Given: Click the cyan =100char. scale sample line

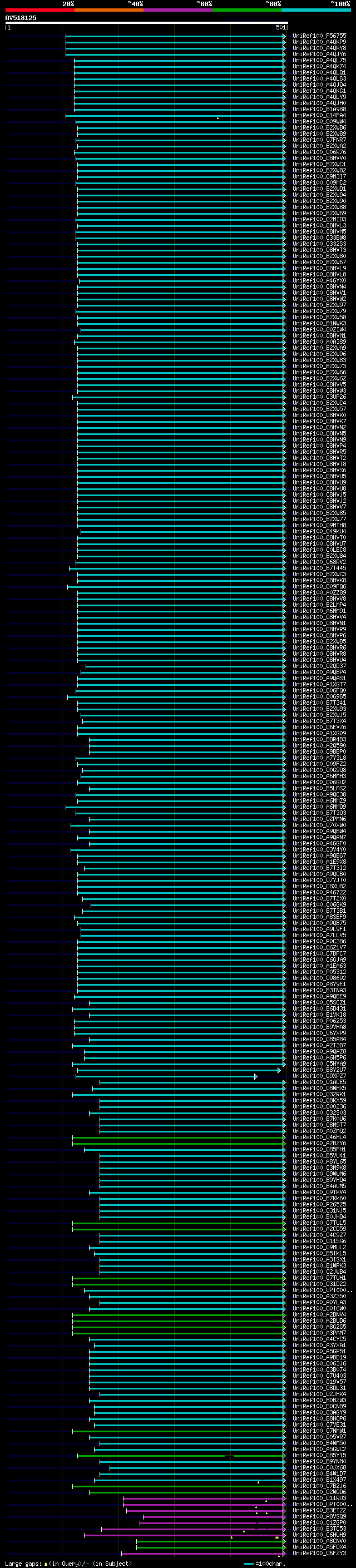Looking at the screenshot, I should pos(248,1563).
